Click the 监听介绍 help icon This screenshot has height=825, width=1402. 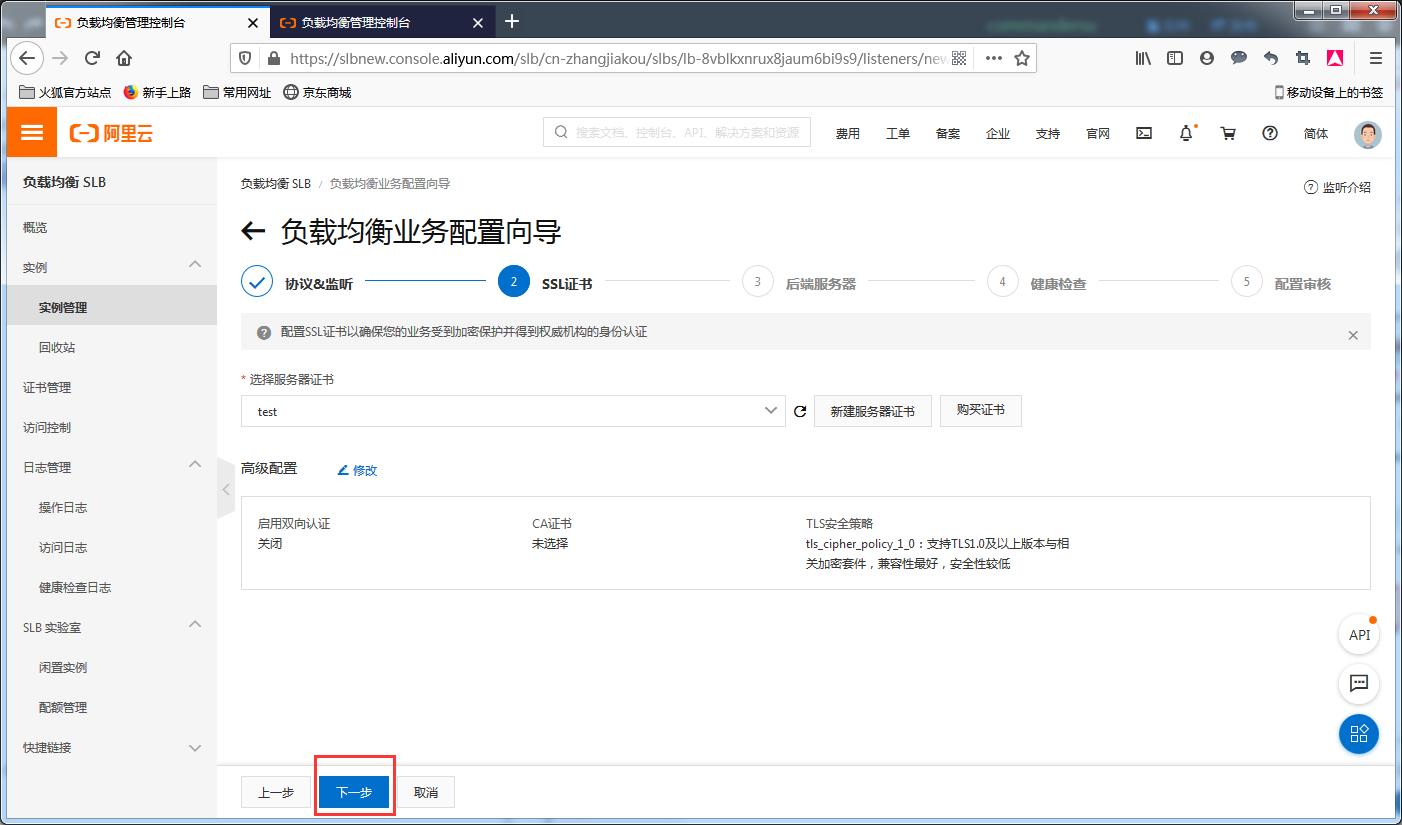click(1310, 186)
